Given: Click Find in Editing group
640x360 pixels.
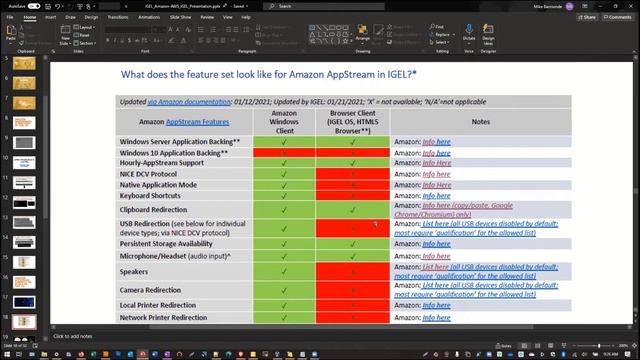Looking at the screenshot, I should click(x=436, y=27).
